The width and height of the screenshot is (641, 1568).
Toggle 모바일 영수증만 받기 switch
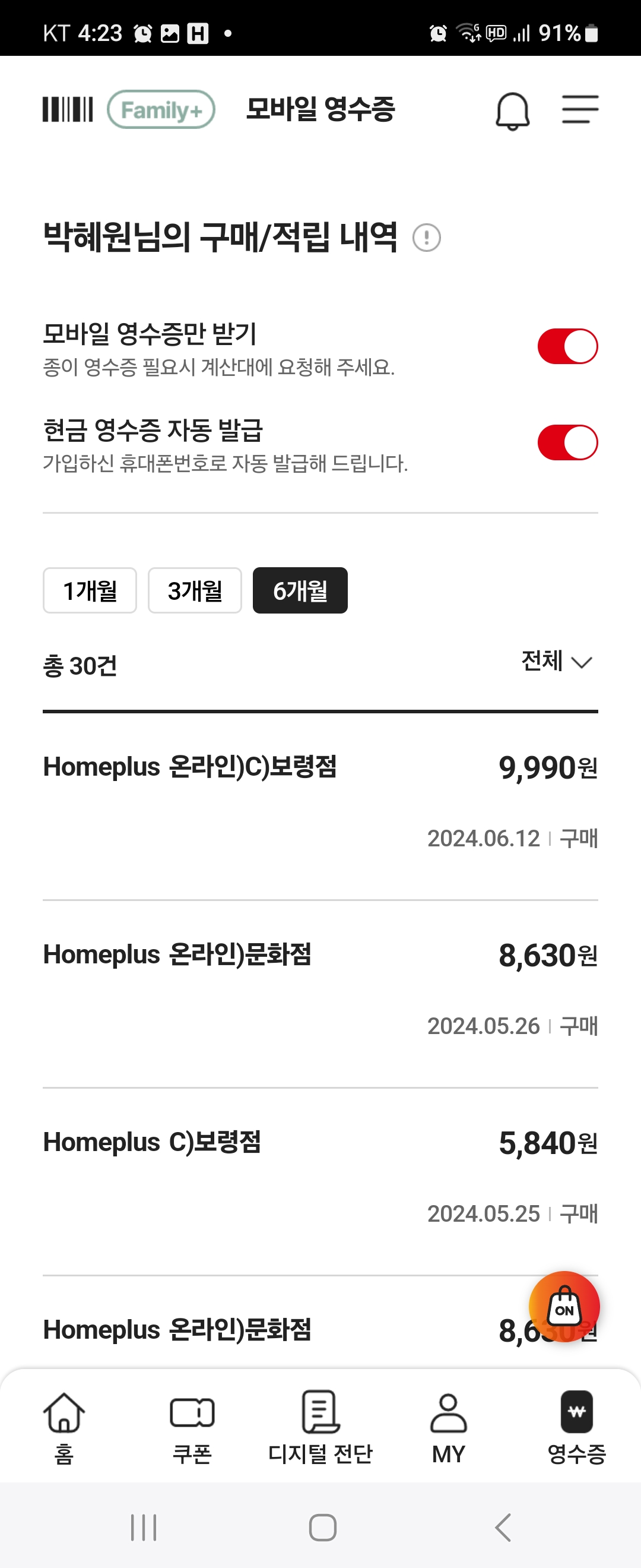(567, 346)
